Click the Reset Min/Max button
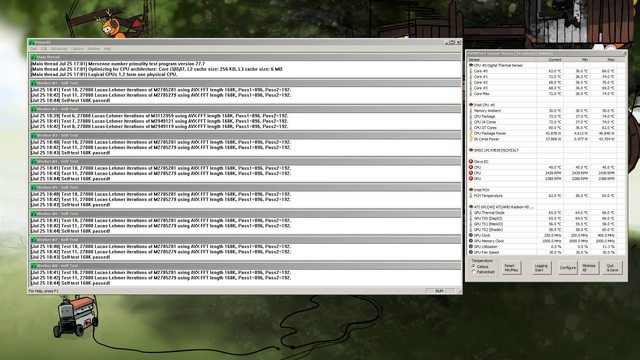 coord(511,268)
